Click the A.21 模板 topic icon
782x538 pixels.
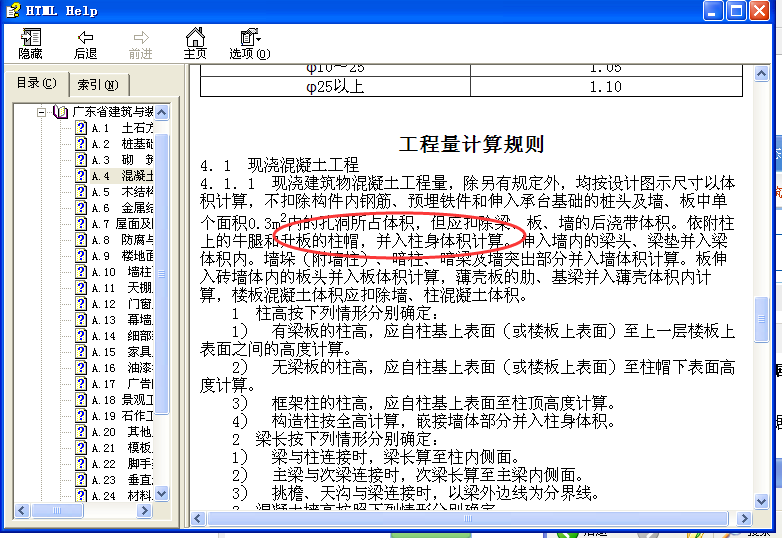click(81, 447)
